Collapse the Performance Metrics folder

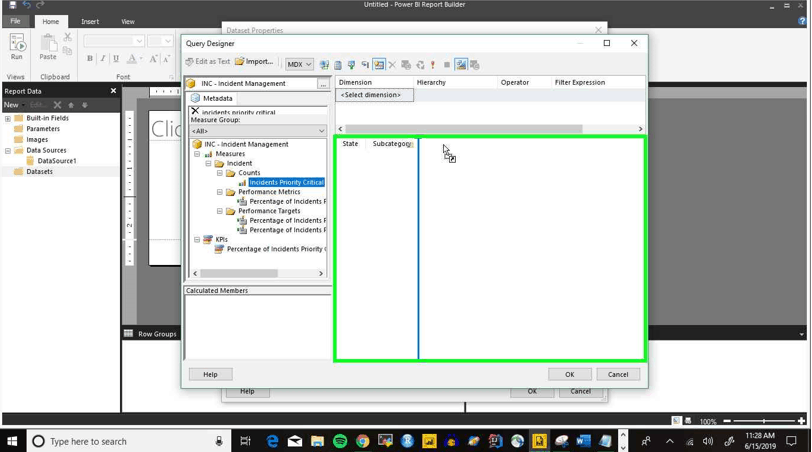coord(220,192)
